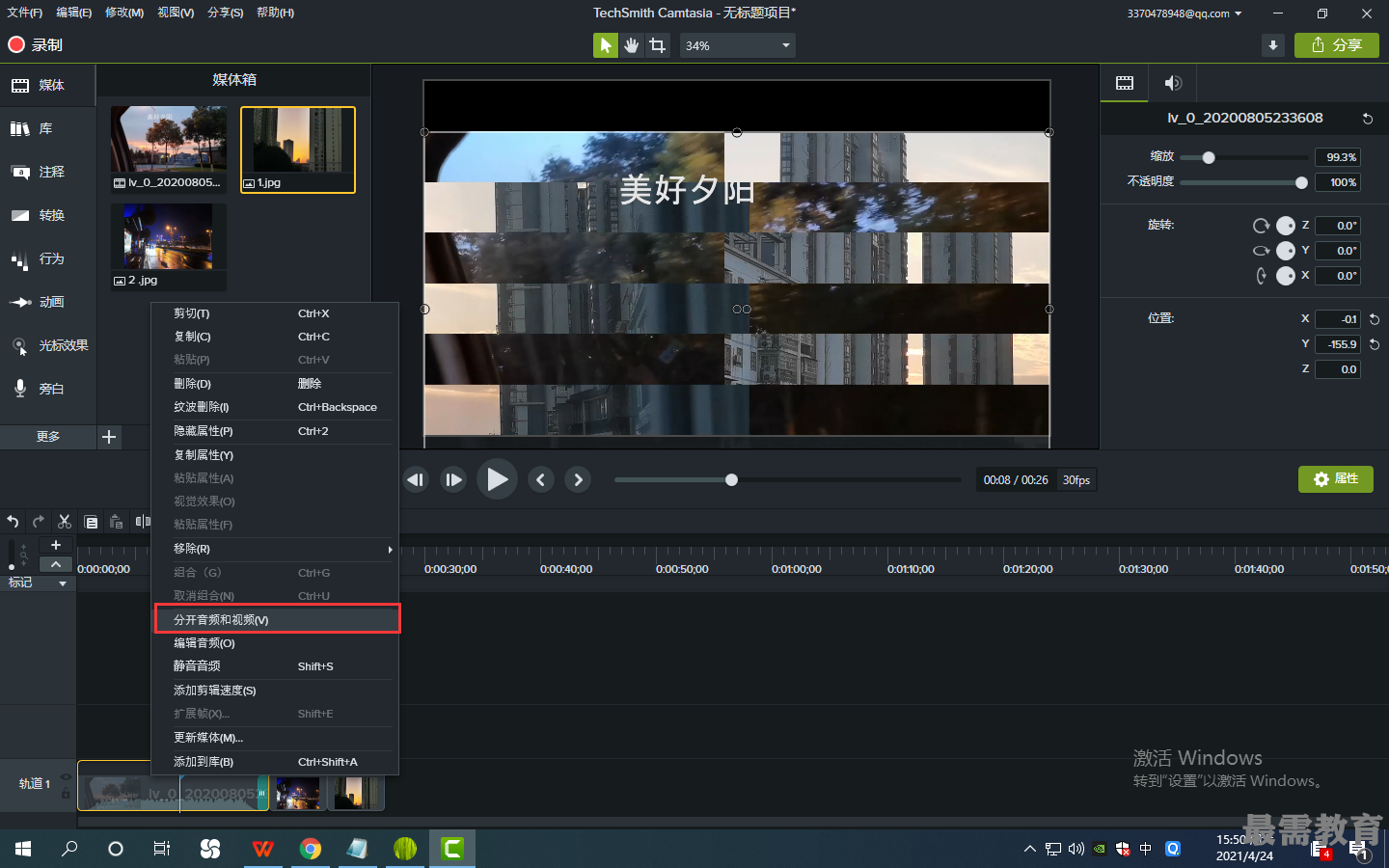Viewport: 1389px width, 868px height.
Task: Click the opacity value field showing 100%
Action: (1338, 182)
